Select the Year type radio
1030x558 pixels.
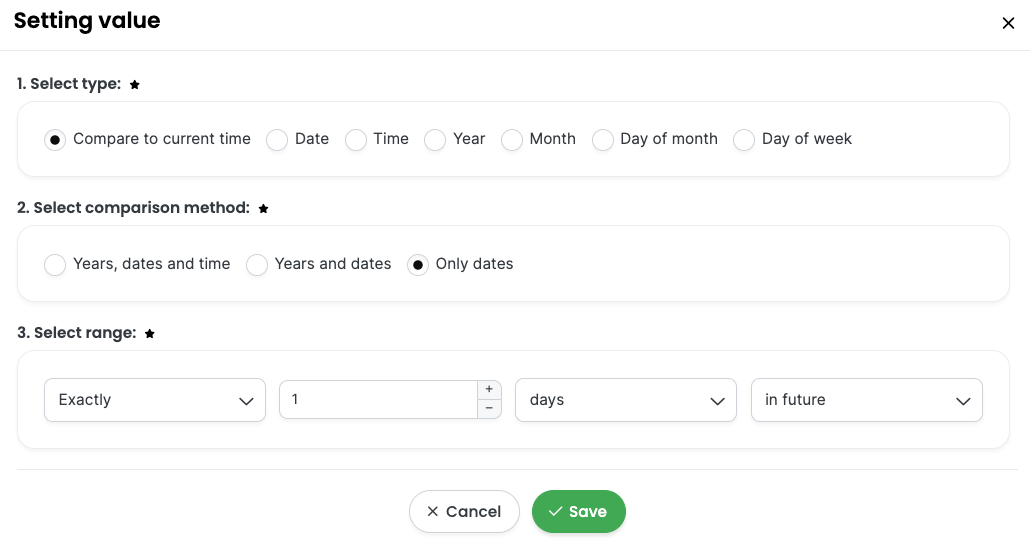(x=435, y=139)
